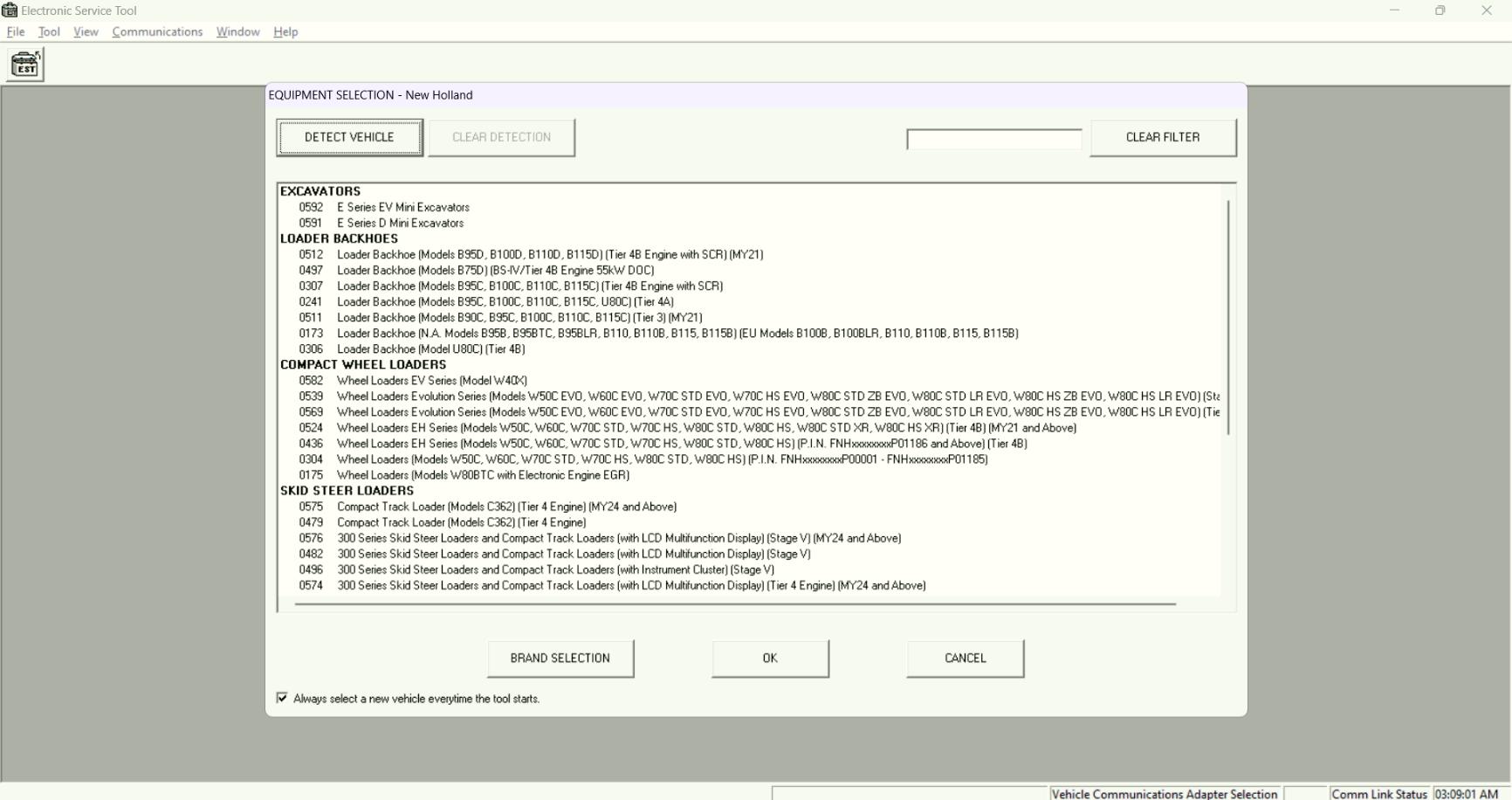Click Vehicle Communications Adapter Selection status entry
This screenshot has width=1512, height=800.
point(1165,793)
